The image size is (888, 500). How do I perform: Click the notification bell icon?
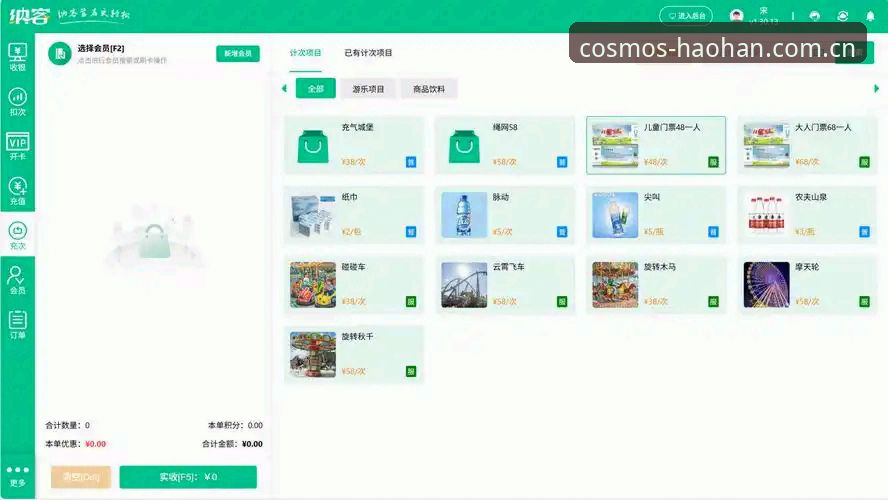point(870,16)
